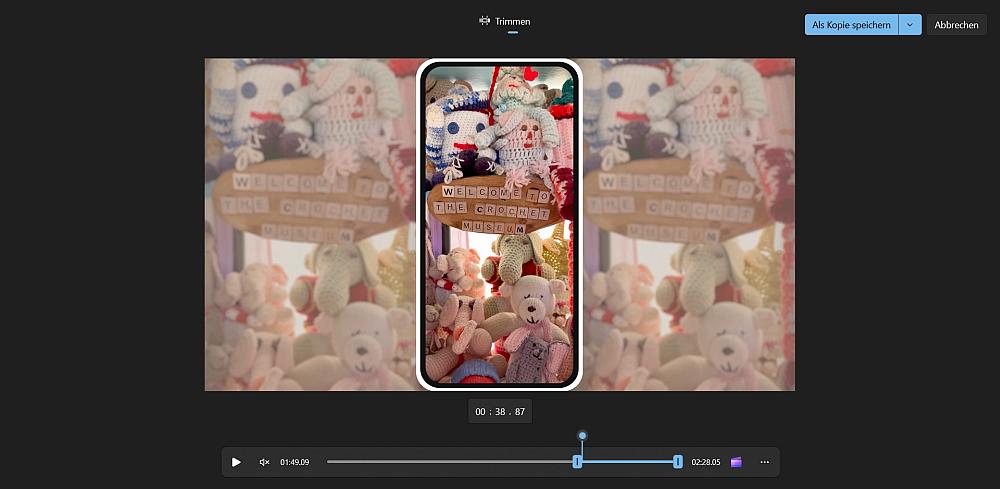
Task: Click Als Kopie speichern button
Action: click(851, 25)
